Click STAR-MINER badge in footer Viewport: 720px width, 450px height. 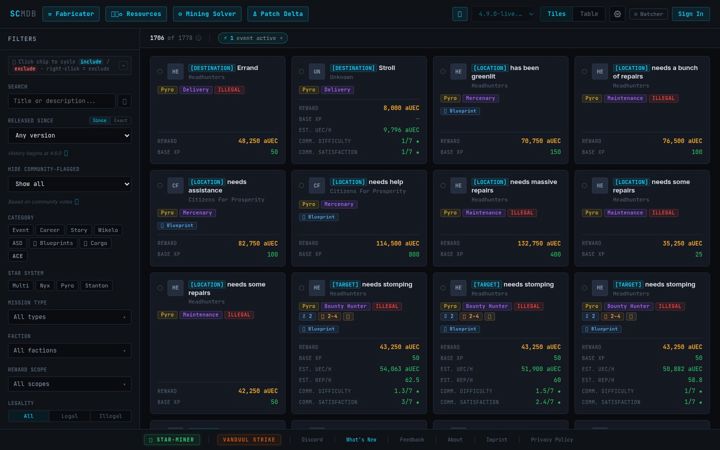pyautogui.click(x=172, y=439)
